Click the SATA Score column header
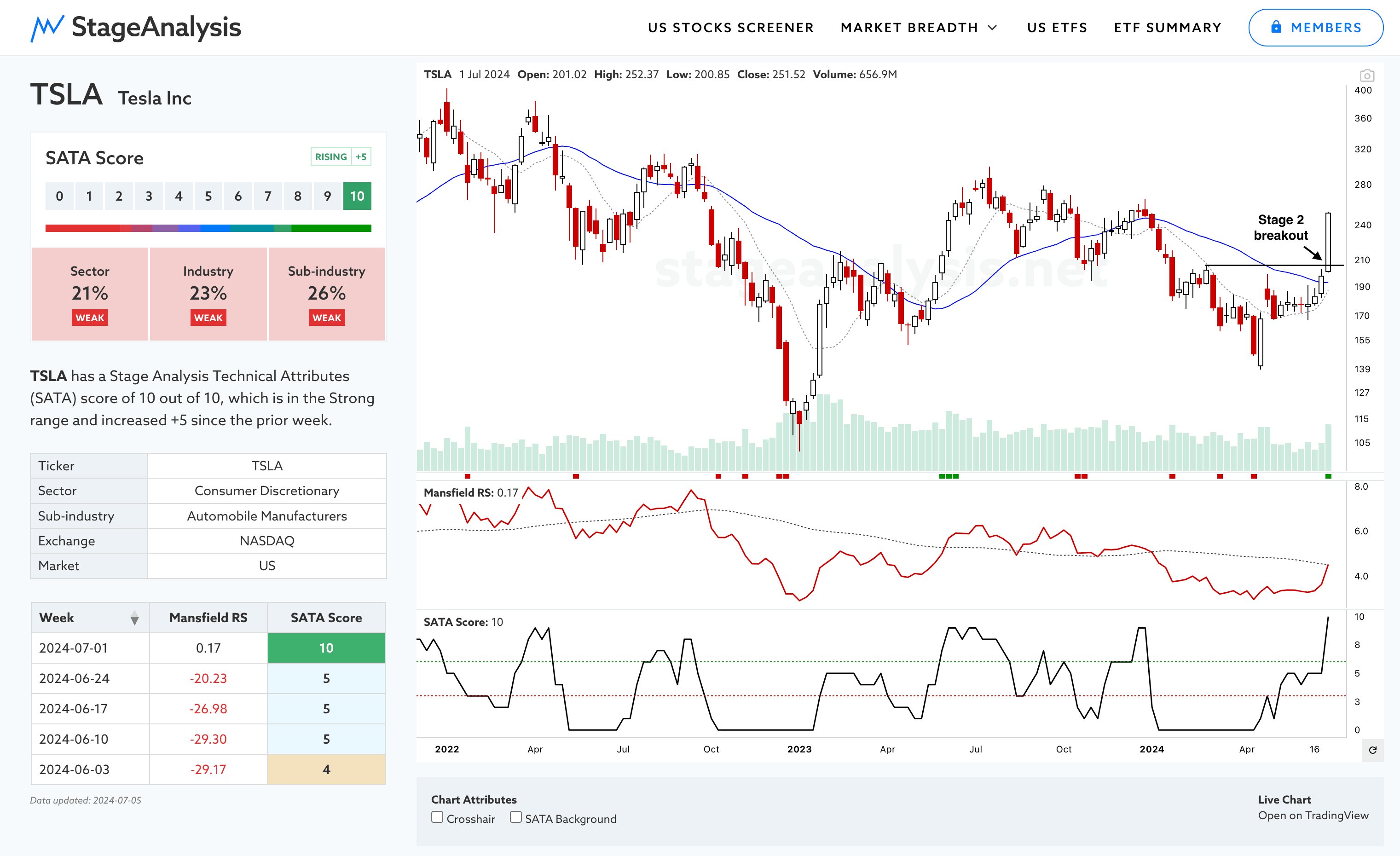The height and width of the screenshot is (856, 1400). (x=326, y=618)
